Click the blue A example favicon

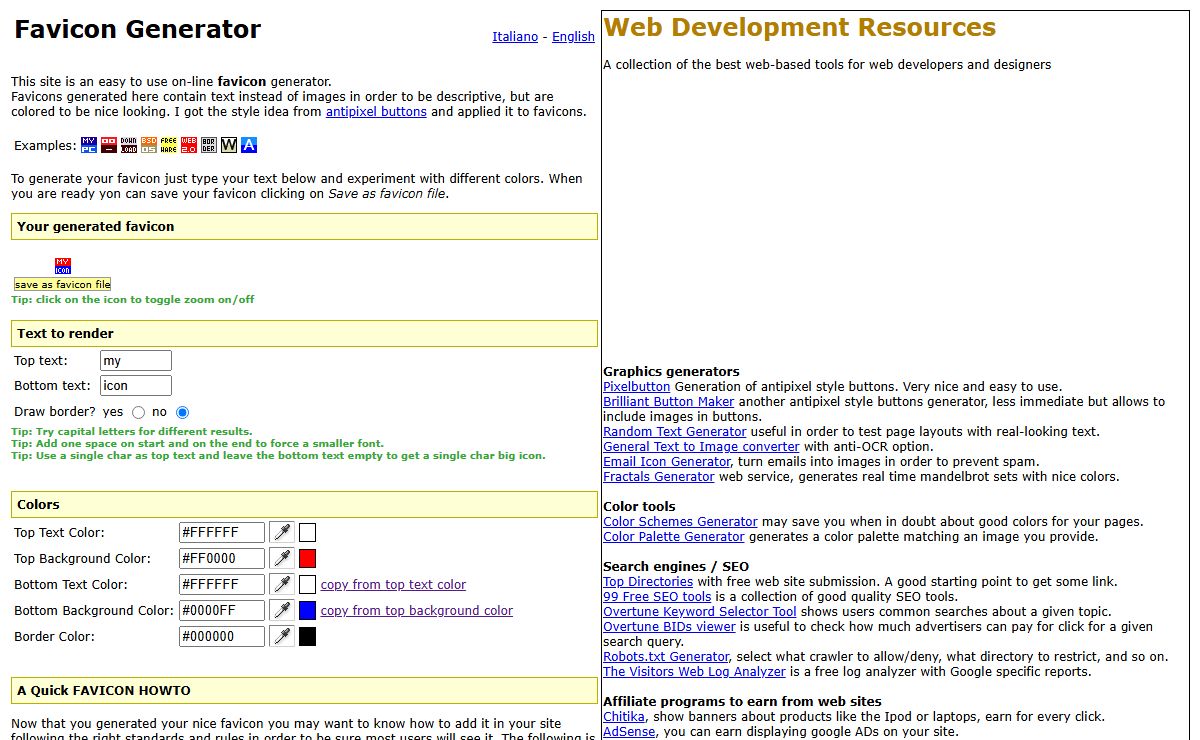pyautogui.click(x=249, y=145)
